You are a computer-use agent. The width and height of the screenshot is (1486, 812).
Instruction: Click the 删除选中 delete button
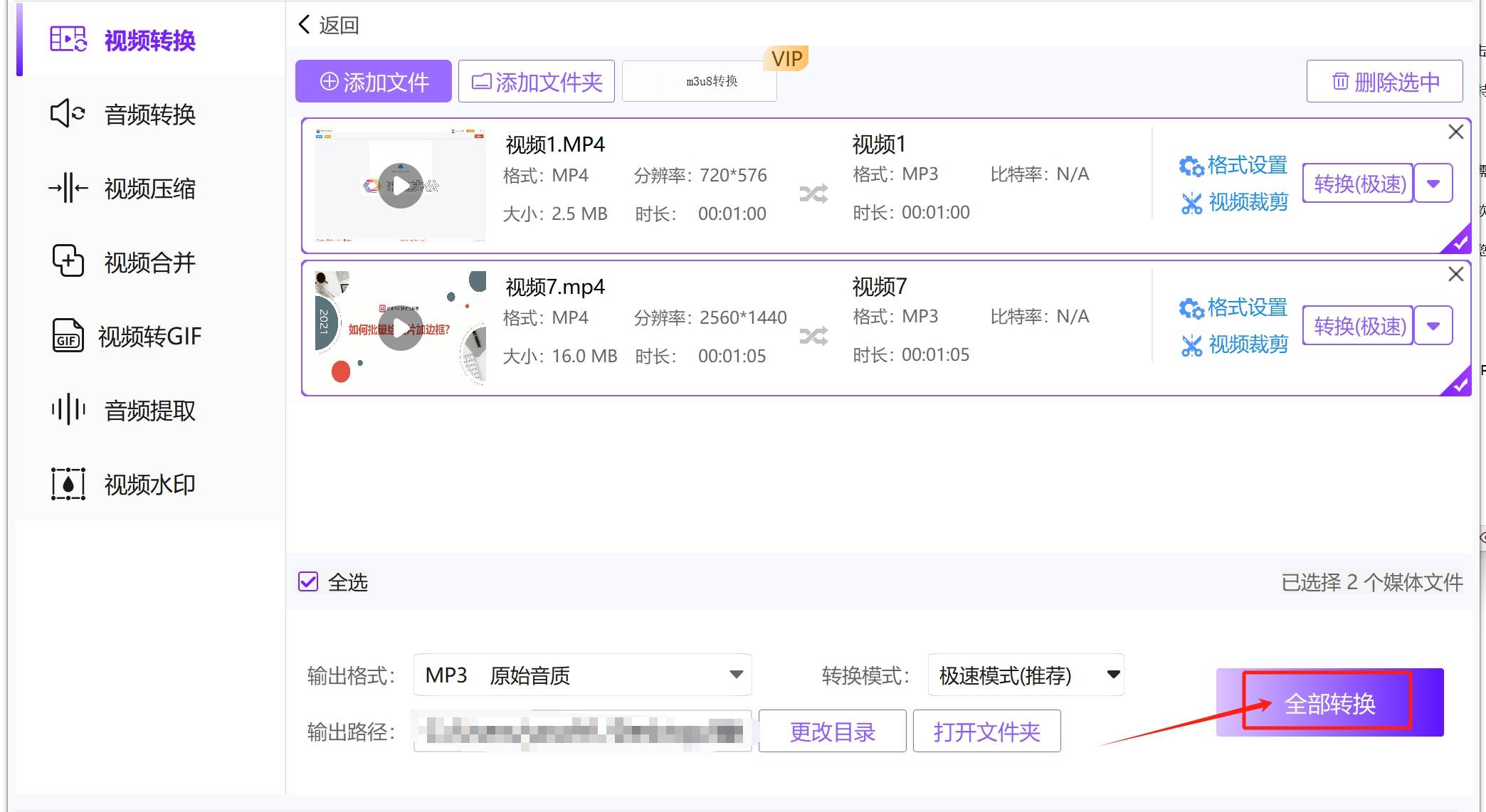(1383, 80)
